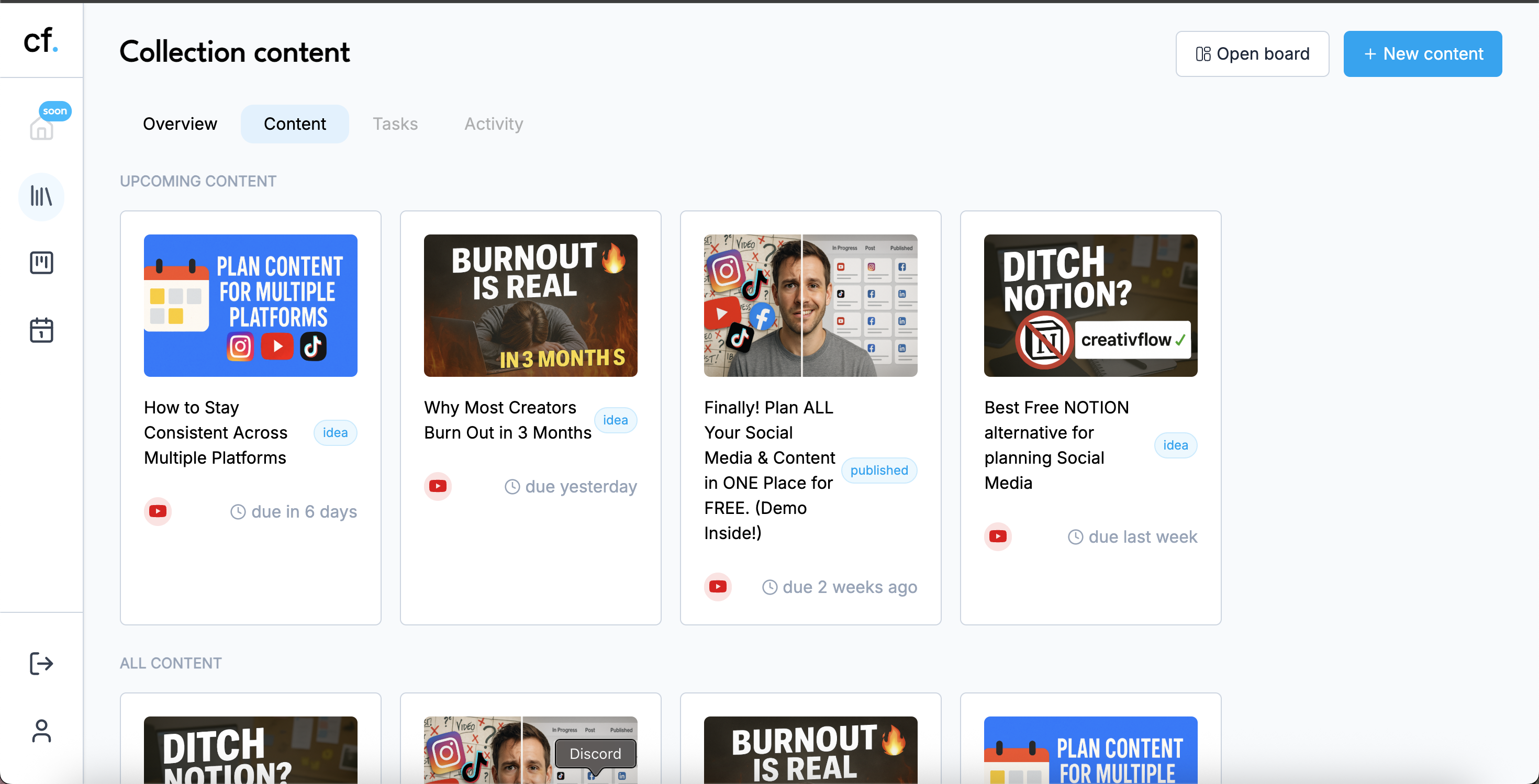Click YouTube icon on NOTION alternative card
1539x784 pixels.
(x=998, y=536)
